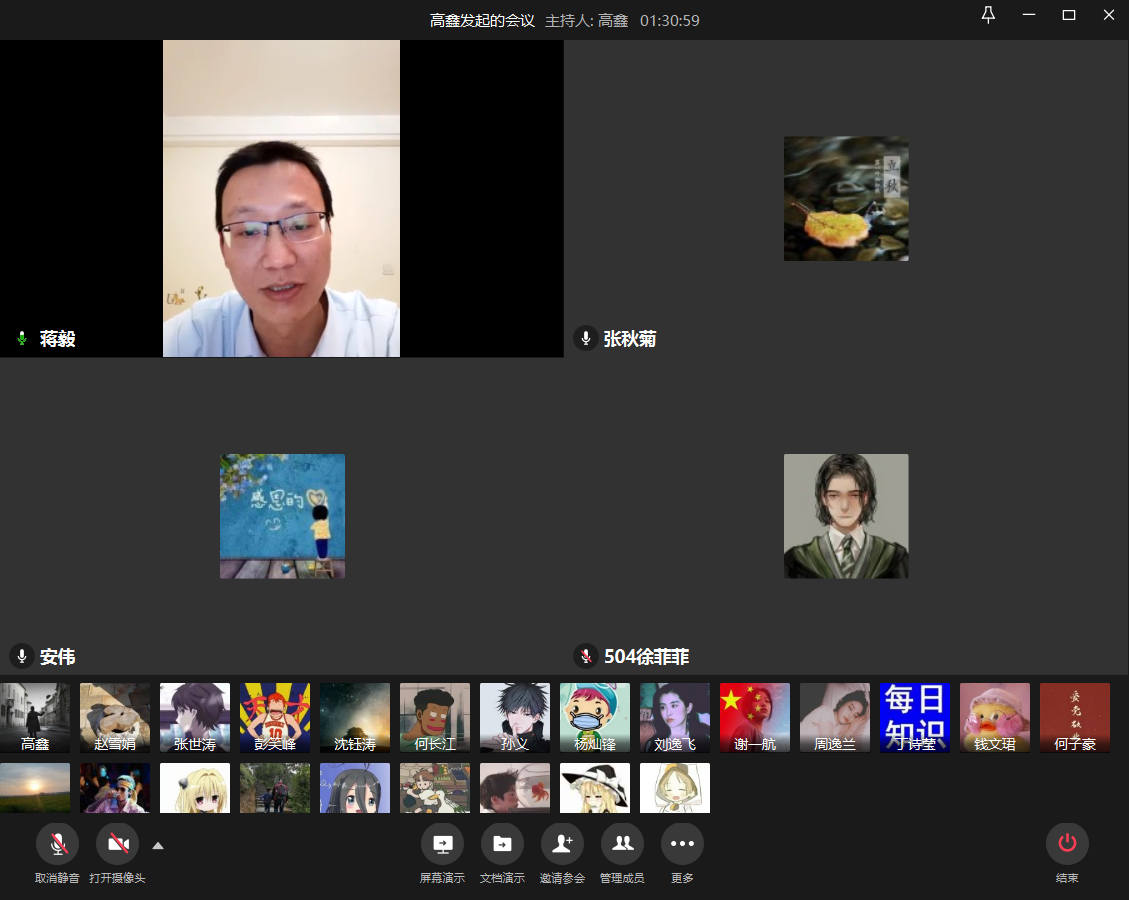Pin the meeting window on top

point(988,15)
